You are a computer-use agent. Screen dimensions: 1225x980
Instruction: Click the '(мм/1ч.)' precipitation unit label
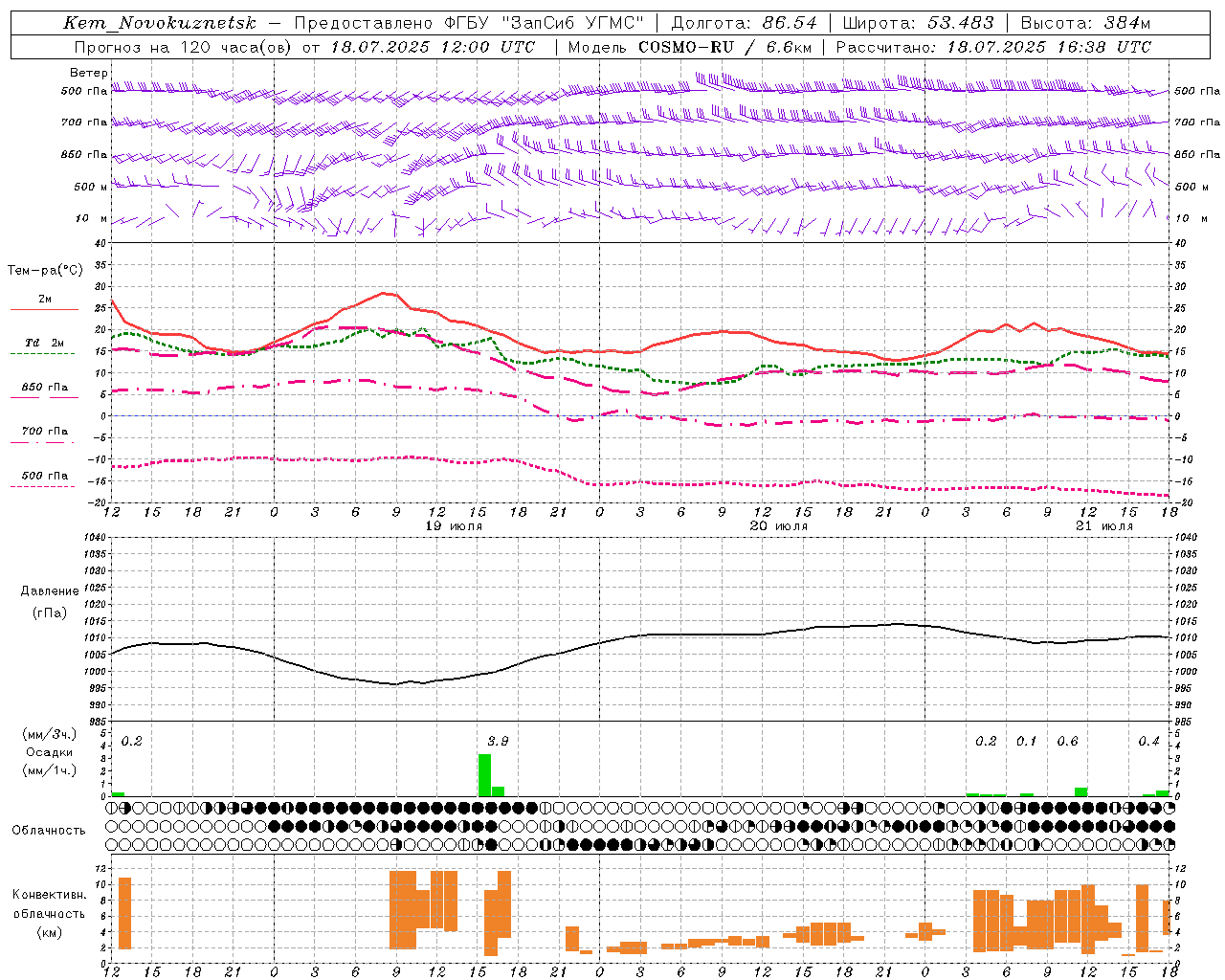(50, 770)
